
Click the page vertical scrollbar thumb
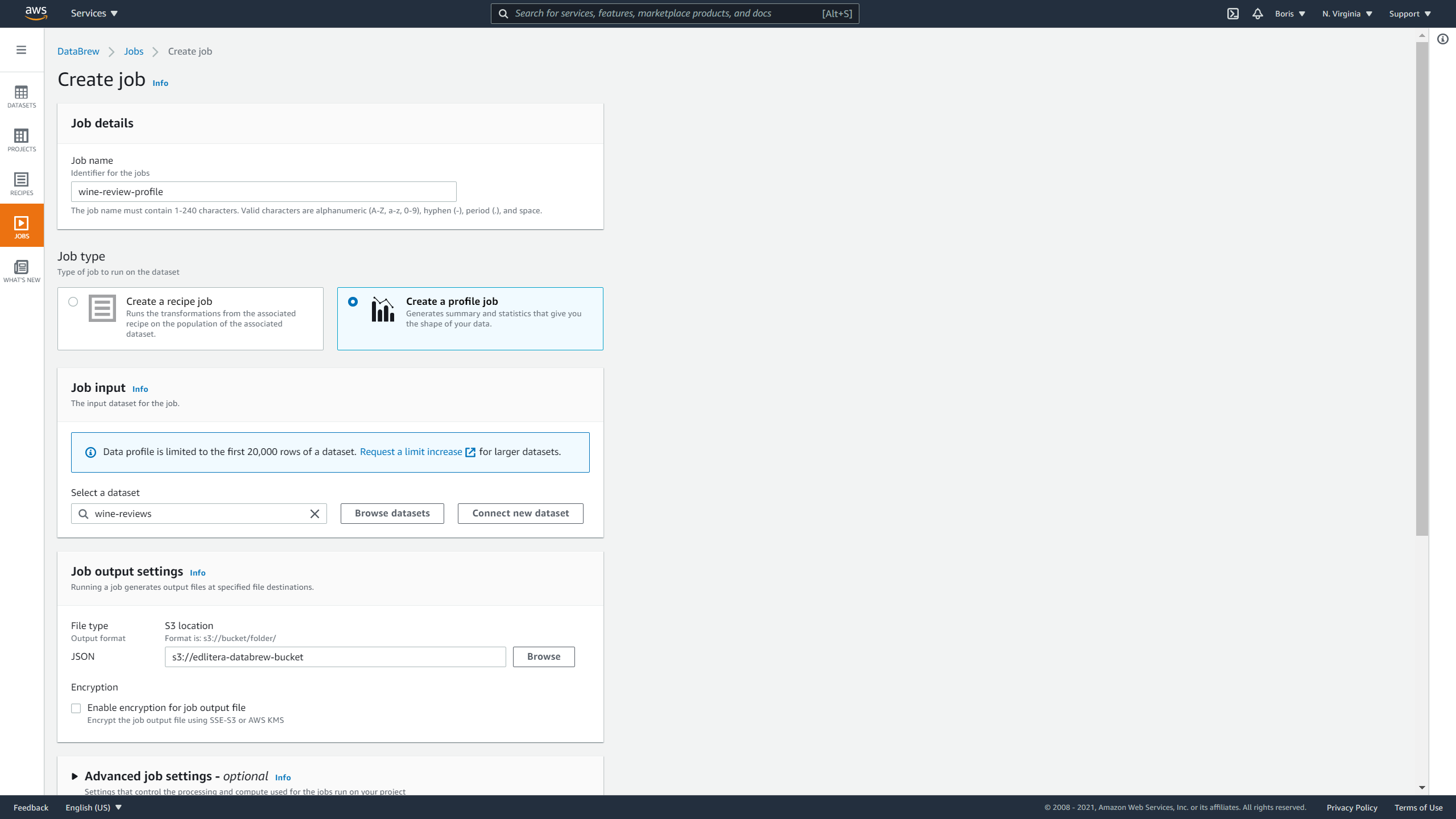click(1422, 289)
